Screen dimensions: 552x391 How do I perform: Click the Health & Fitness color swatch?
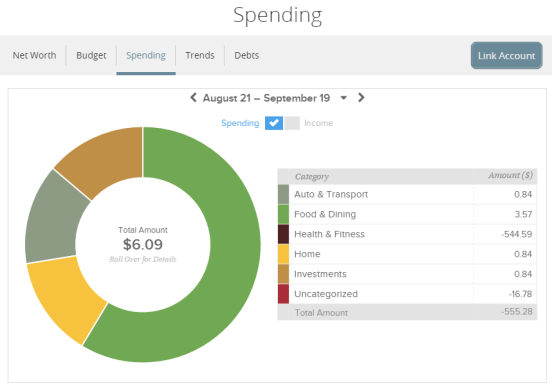[283, 234]
